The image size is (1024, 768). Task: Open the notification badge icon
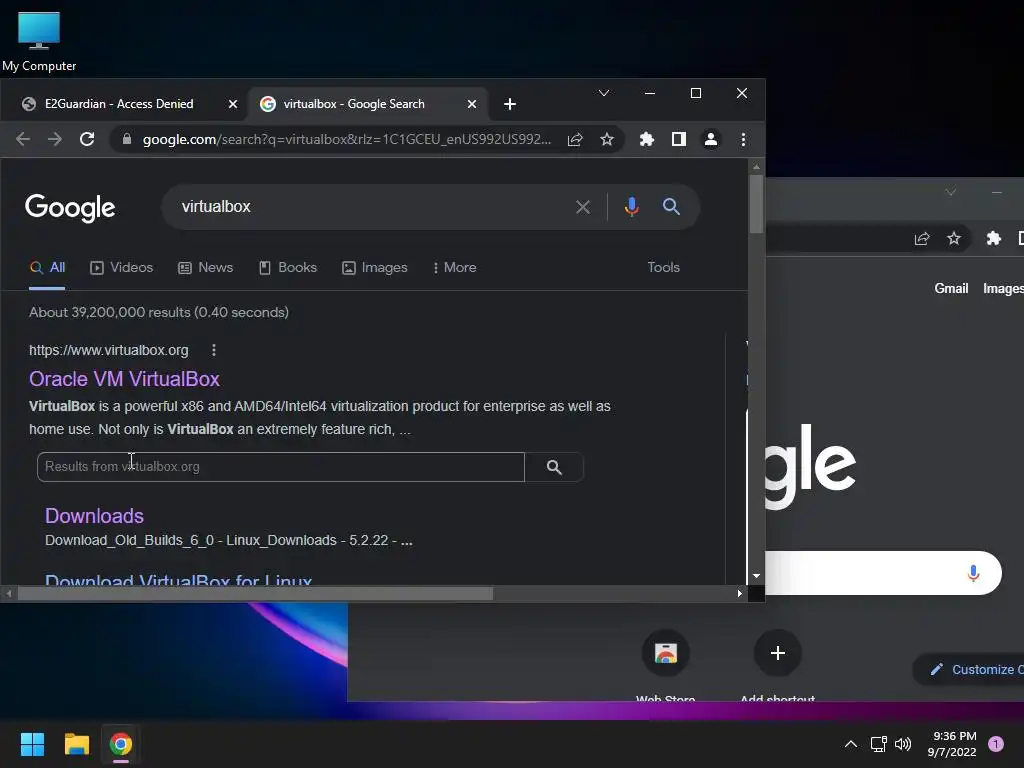[x=996, y=744]
